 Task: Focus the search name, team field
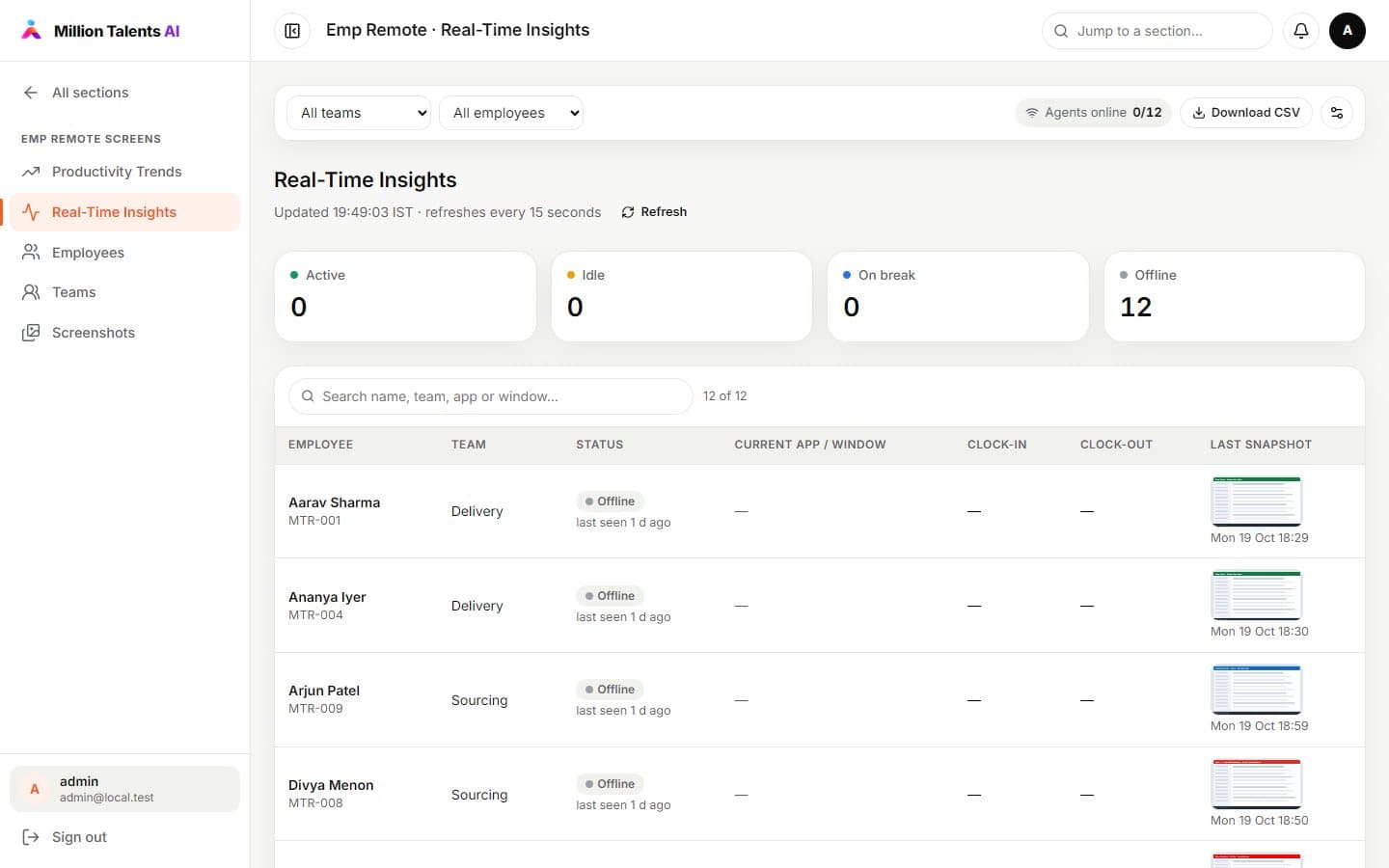pos(490,396)
